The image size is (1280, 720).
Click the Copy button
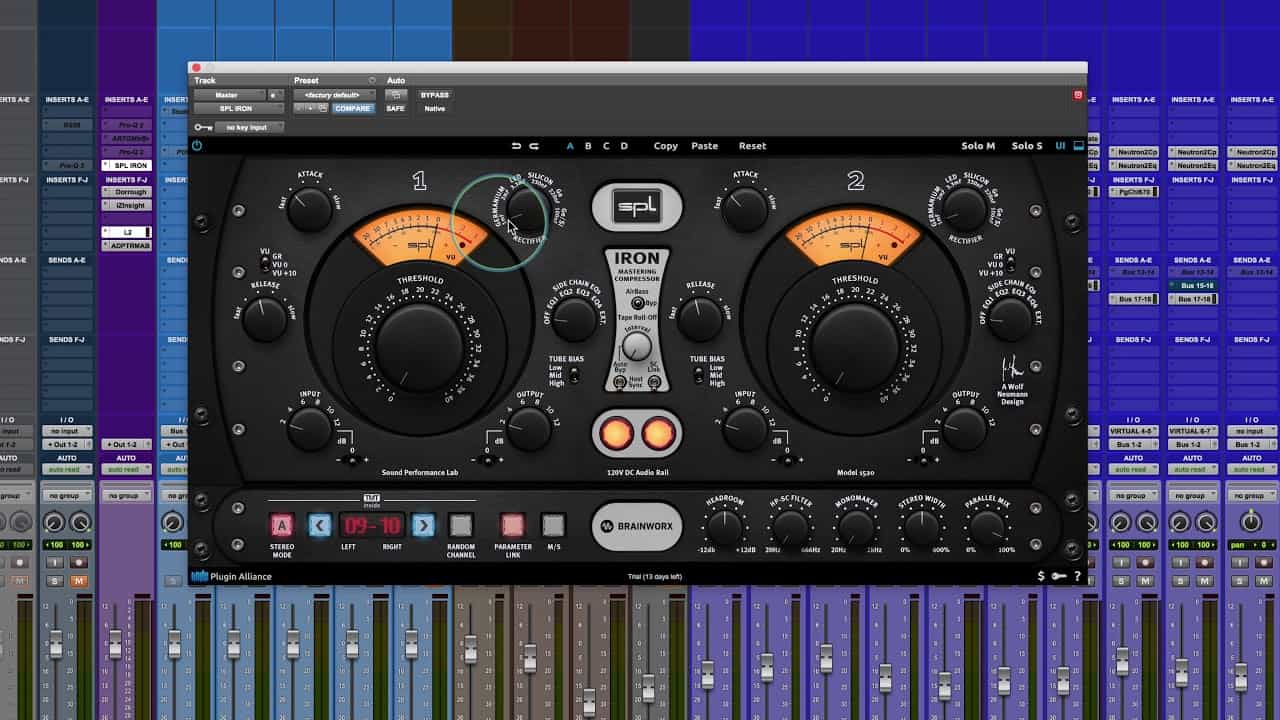click(x=665, y=145)
